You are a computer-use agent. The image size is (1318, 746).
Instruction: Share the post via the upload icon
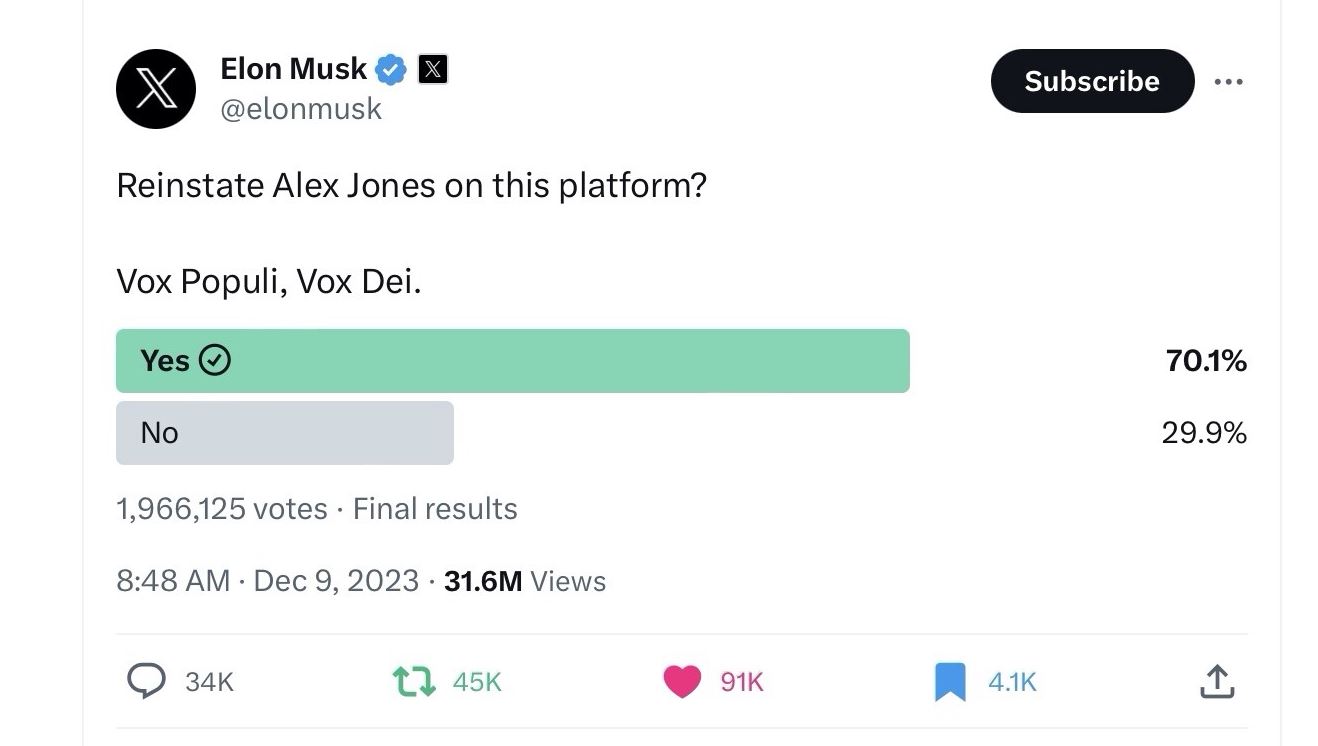[x=1216, y=682]
